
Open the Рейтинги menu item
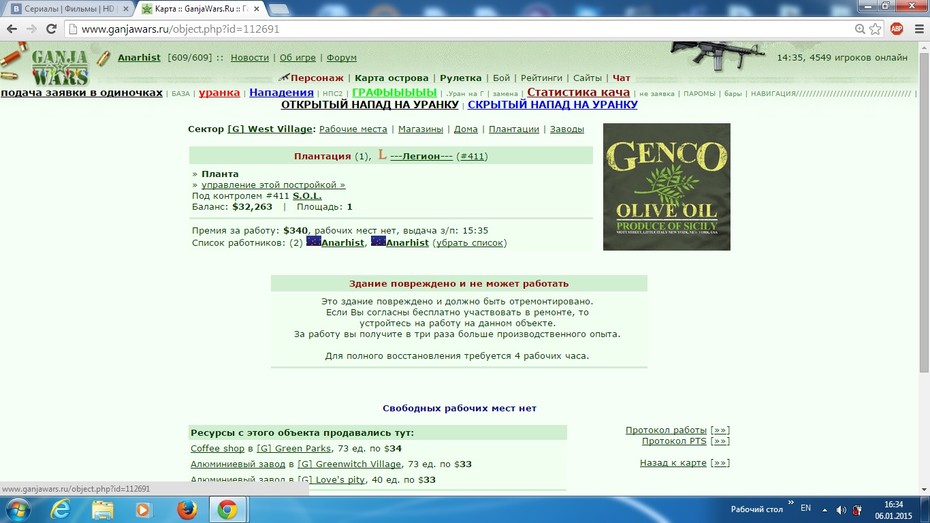pos(542,78)
